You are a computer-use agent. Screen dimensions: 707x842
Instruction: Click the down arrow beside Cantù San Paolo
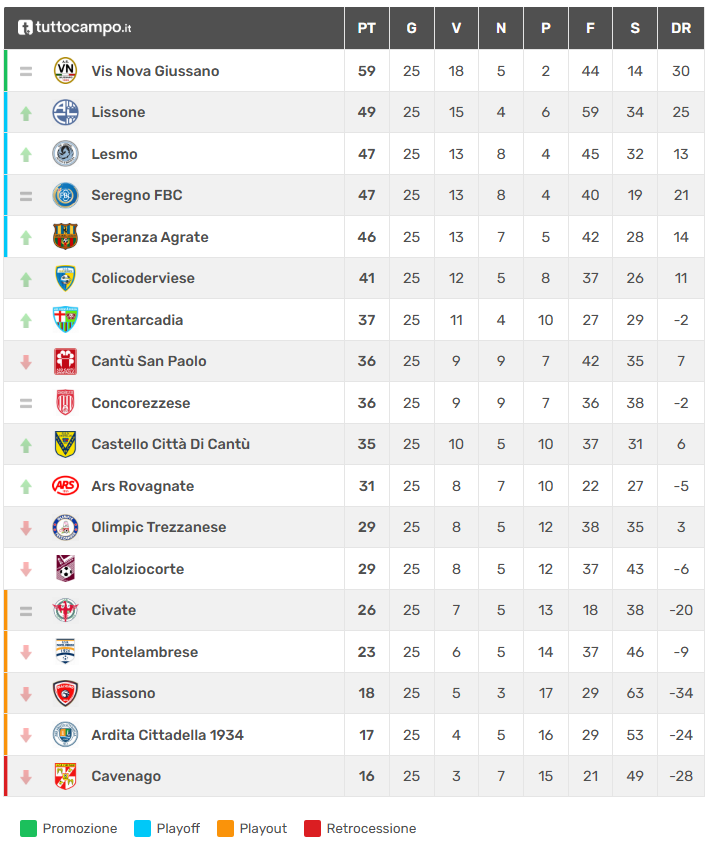(26, 362)
